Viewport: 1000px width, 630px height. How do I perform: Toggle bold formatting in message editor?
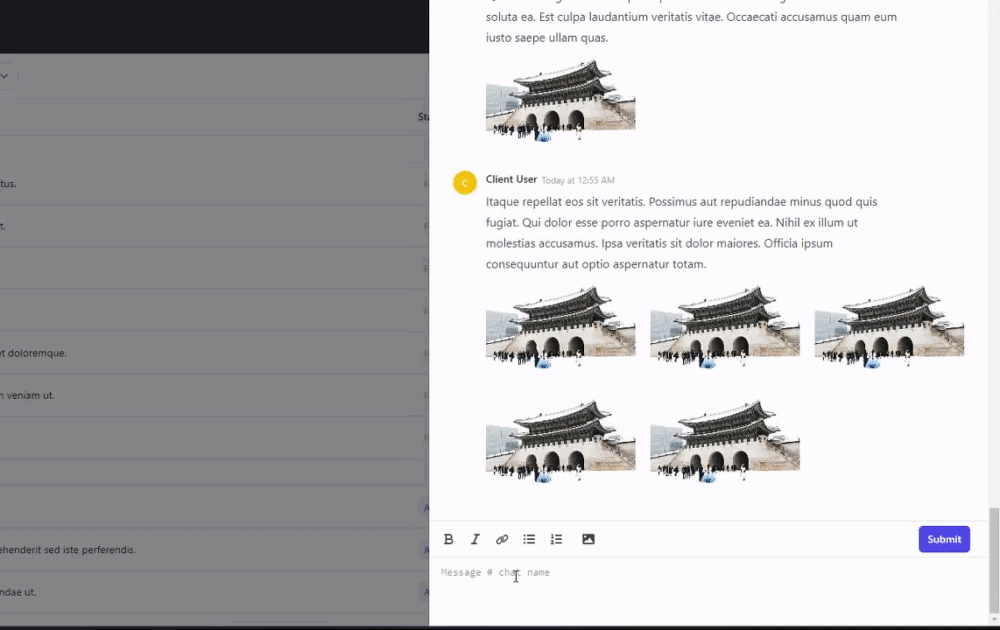coord(448,539)
